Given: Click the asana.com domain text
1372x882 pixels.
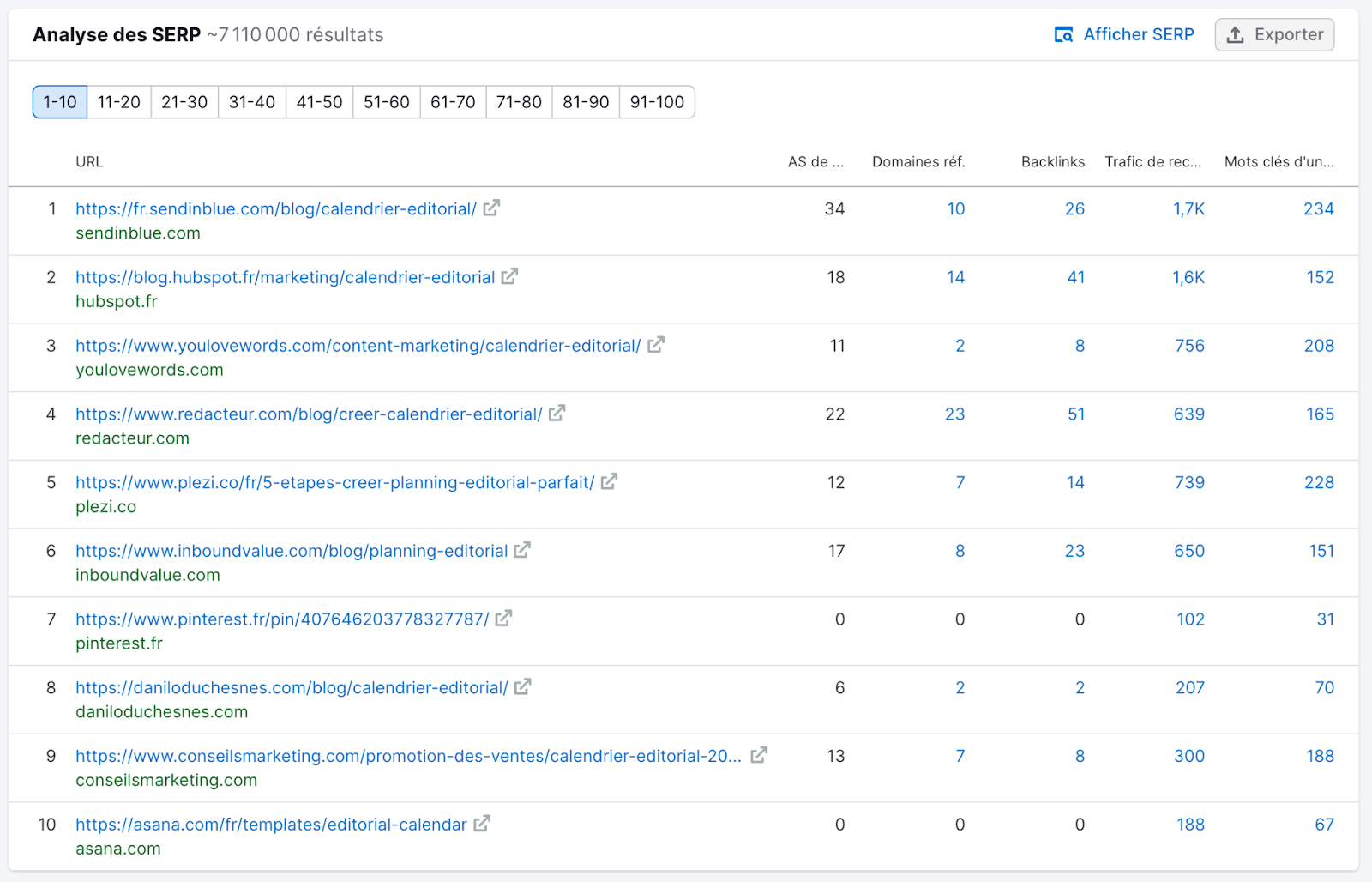Looking at the screenshot, I should click(118, 849).
